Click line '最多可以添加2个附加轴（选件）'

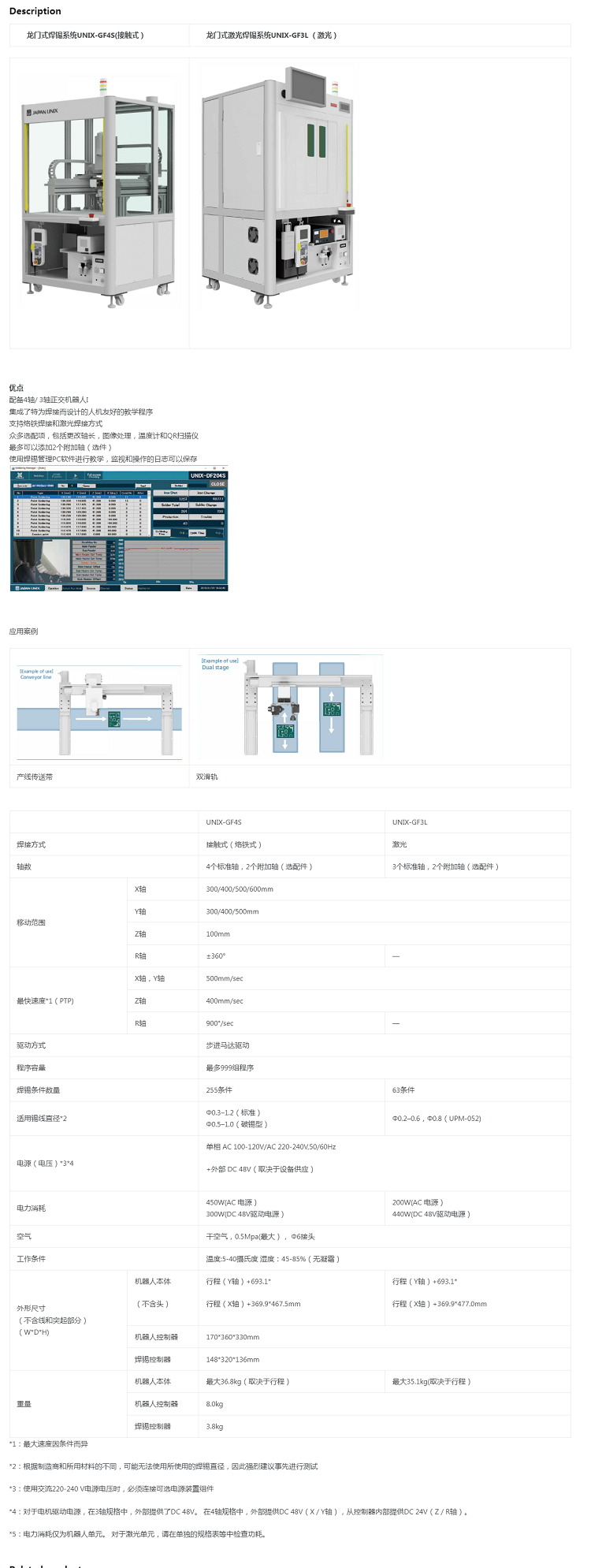coord(61,447)
